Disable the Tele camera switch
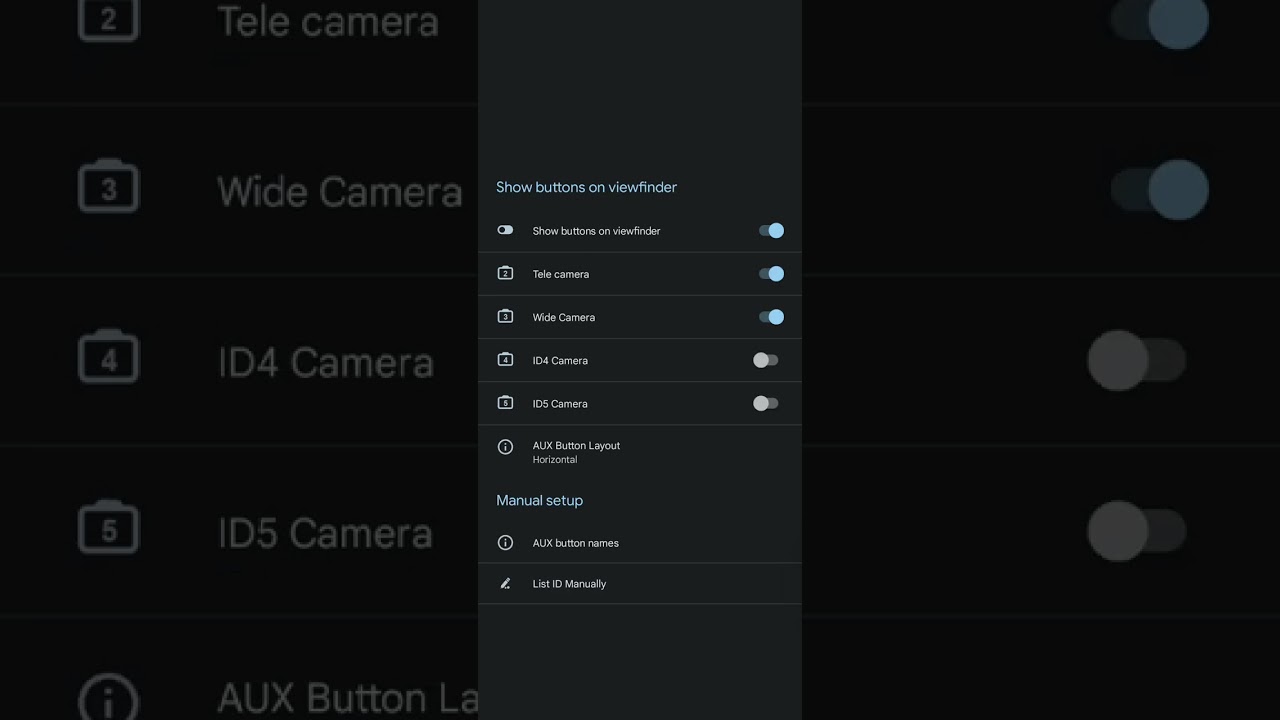 pos(771,274)
